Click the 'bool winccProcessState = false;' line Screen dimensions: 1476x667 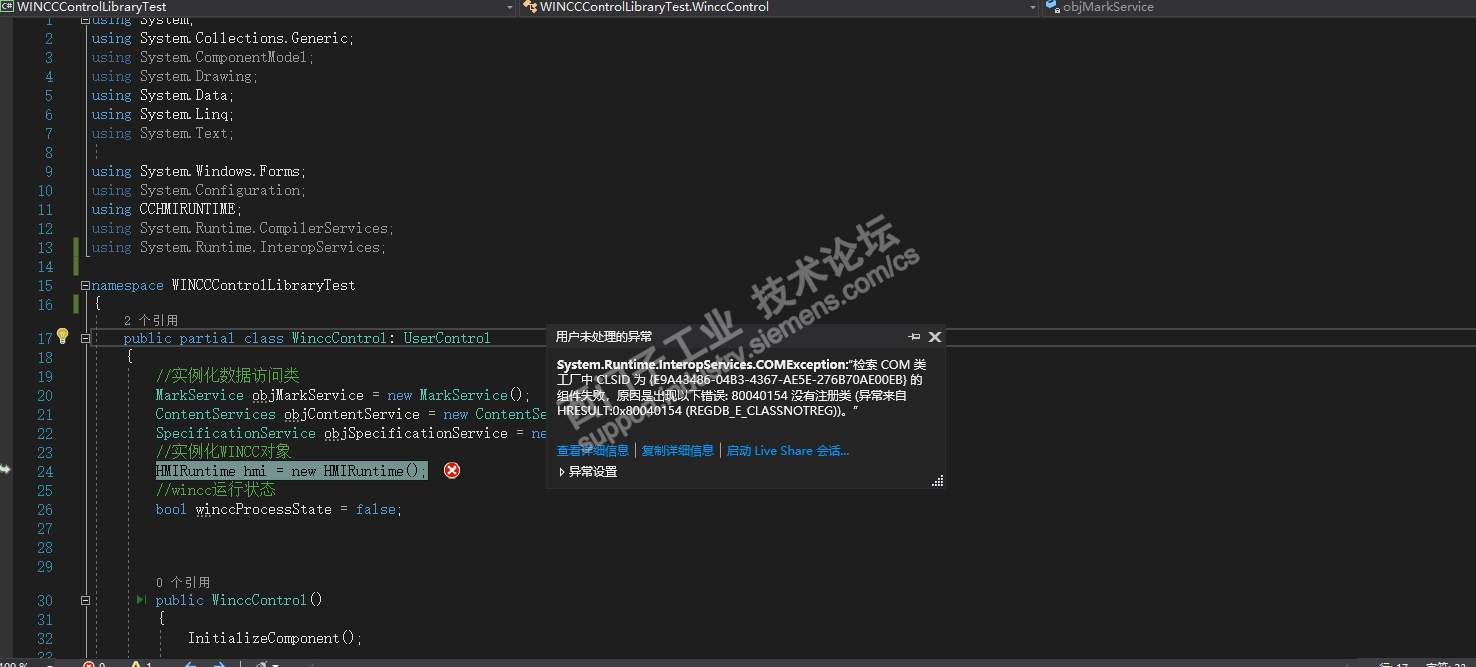click(279, 509)
